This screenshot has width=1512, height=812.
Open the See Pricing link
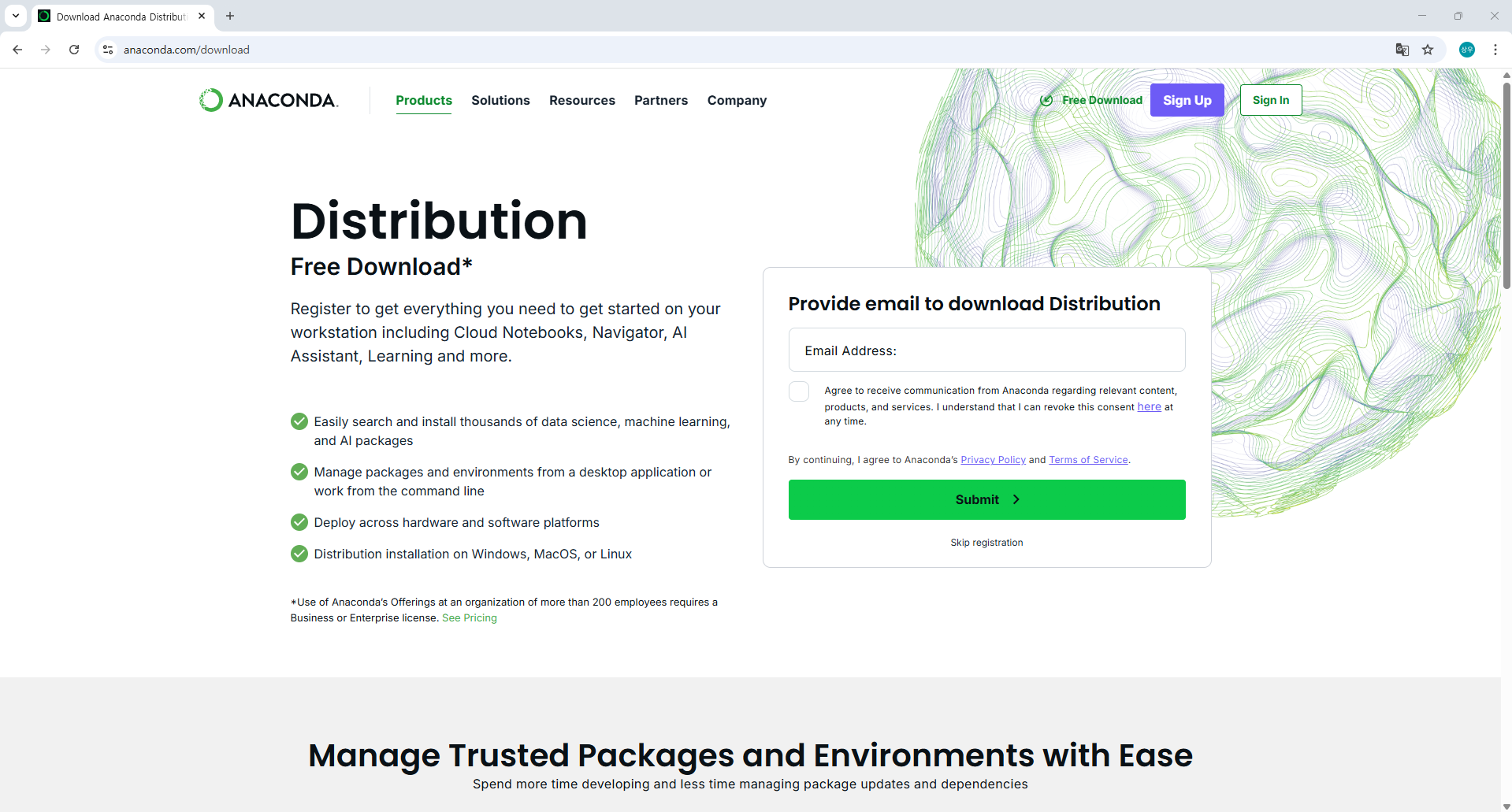(470, 618)
